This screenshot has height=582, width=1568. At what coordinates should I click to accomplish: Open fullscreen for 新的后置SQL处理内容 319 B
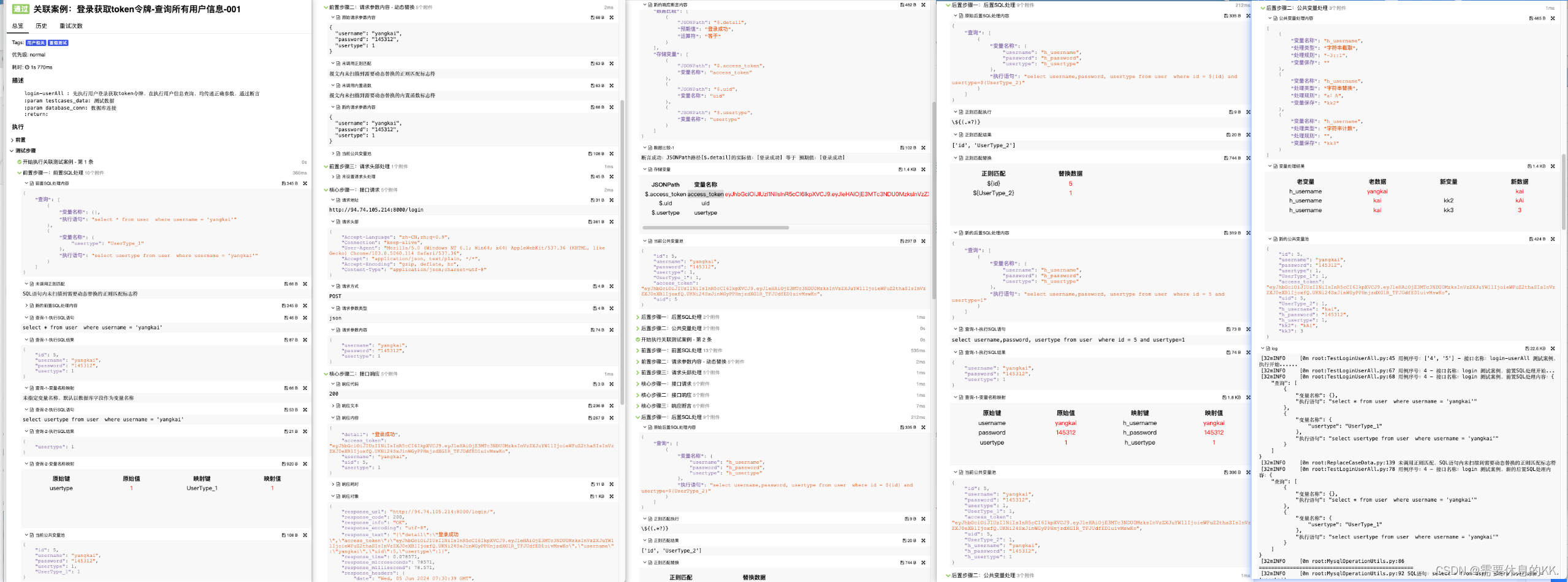pos(1249,233)
